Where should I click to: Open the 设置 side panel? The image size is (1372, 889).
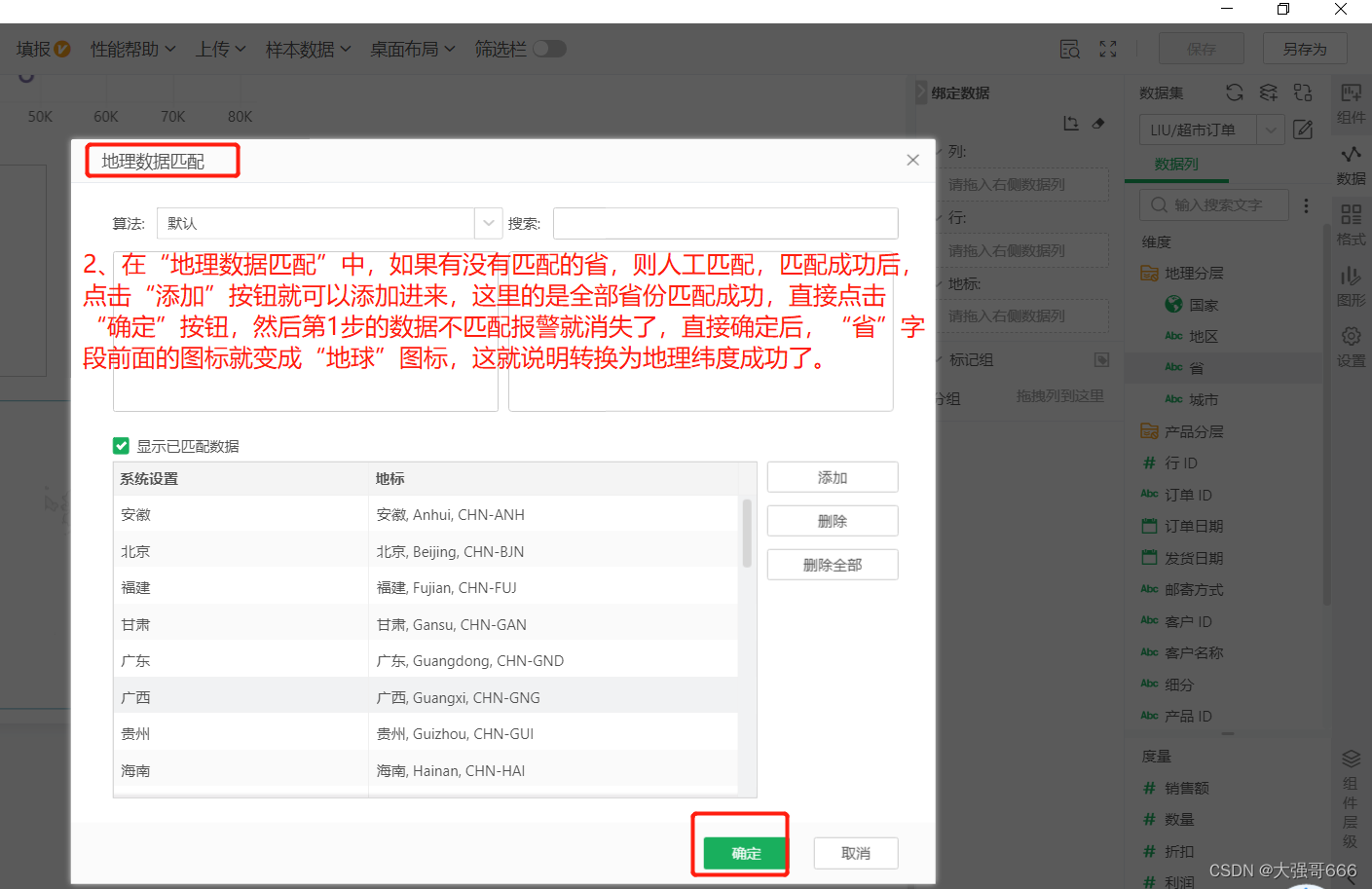1351,347
